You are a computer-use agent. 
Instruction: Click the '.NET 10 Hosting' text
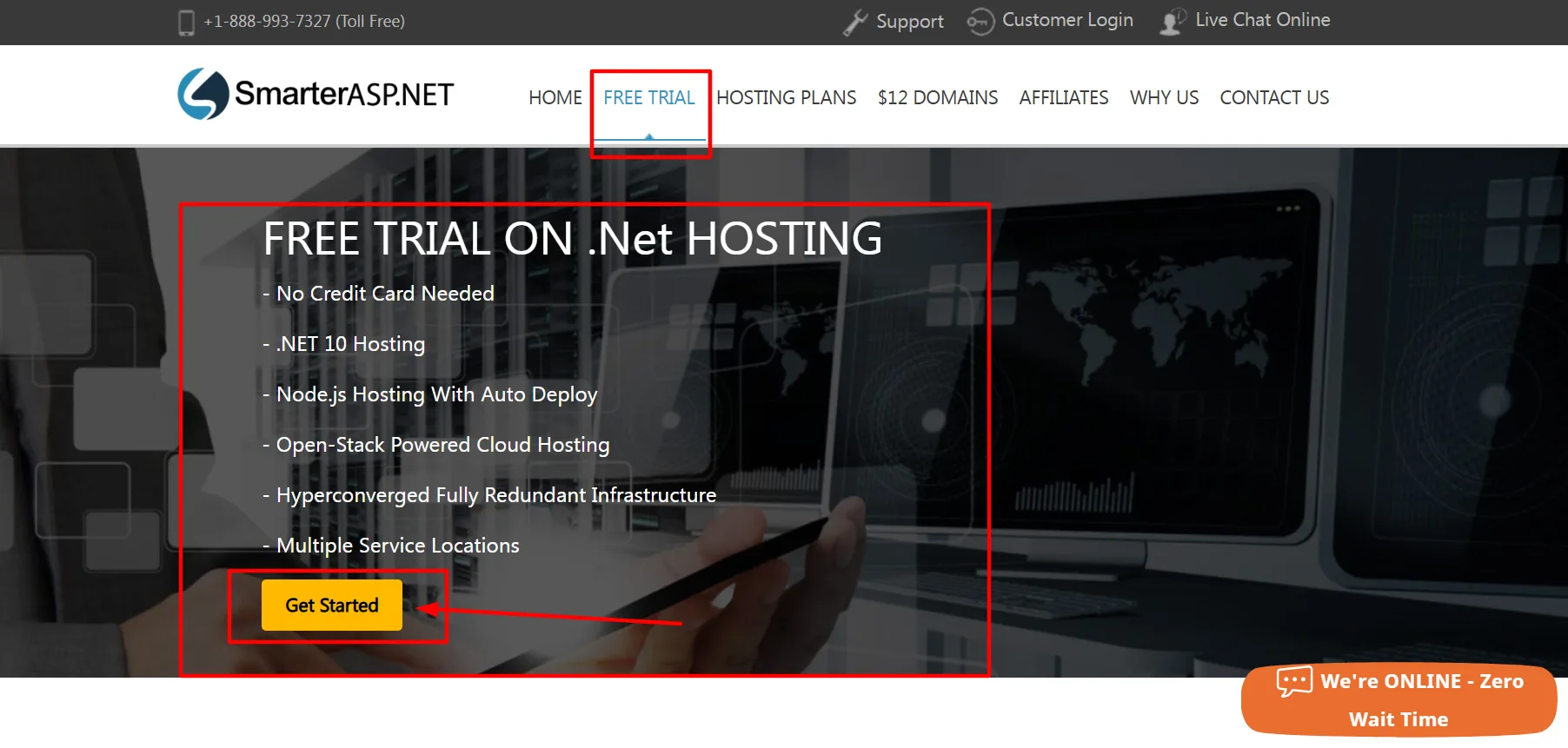(x=350, y=344)
